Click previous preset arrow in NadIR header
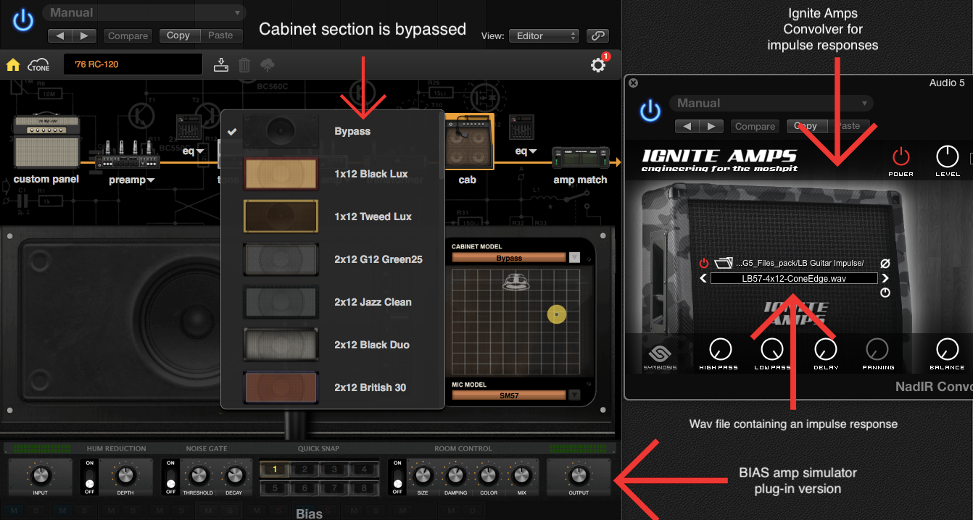The width and height of the screenshot is (974, 520). [688, 126]
